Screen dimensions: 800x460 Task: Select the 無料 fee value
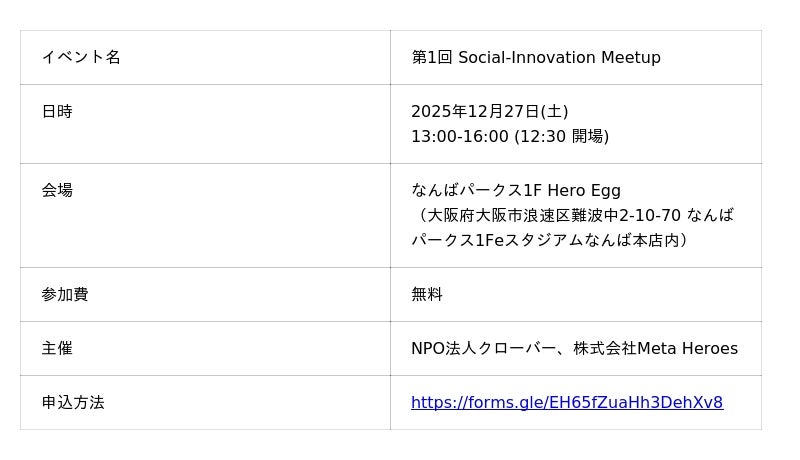(427, 294)
